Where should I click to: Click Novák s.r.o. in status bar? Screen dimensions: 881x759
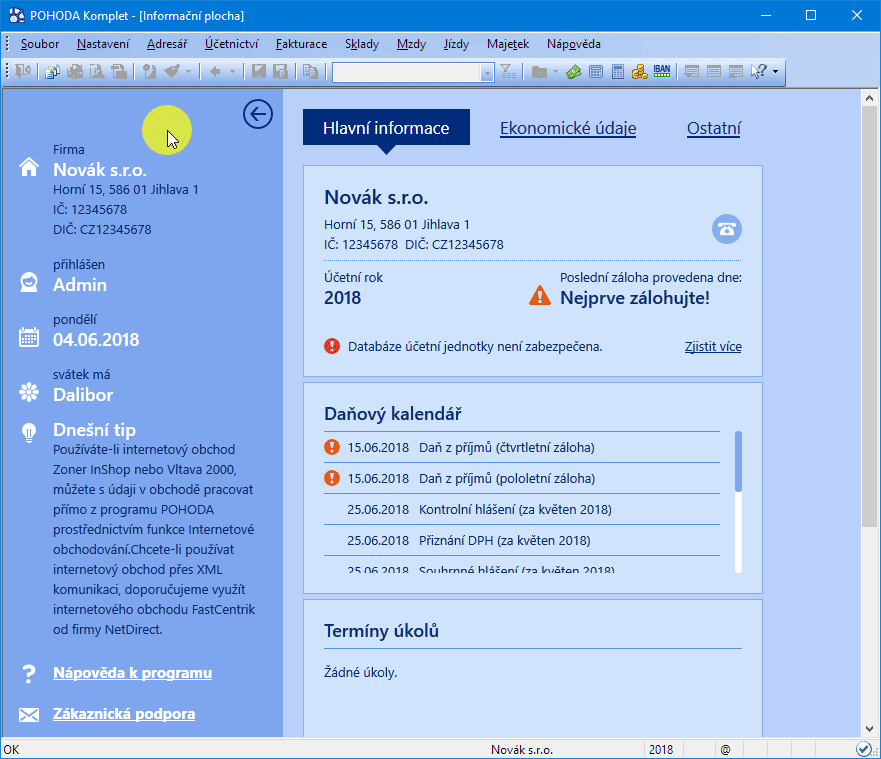coord(522,749)
